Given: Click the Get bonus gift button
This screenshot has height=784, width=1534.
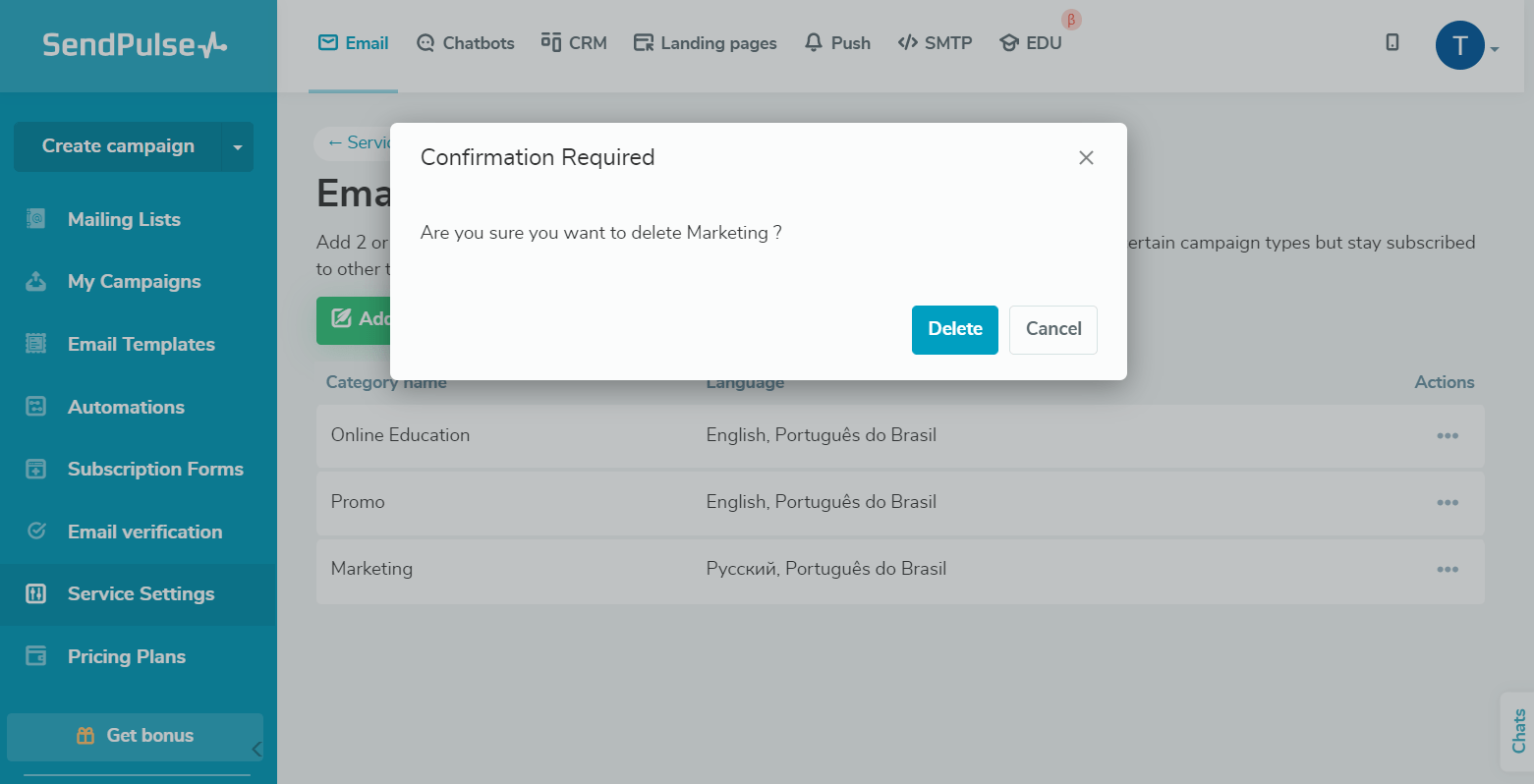Looking at the screenshot, I should [136, 736].
